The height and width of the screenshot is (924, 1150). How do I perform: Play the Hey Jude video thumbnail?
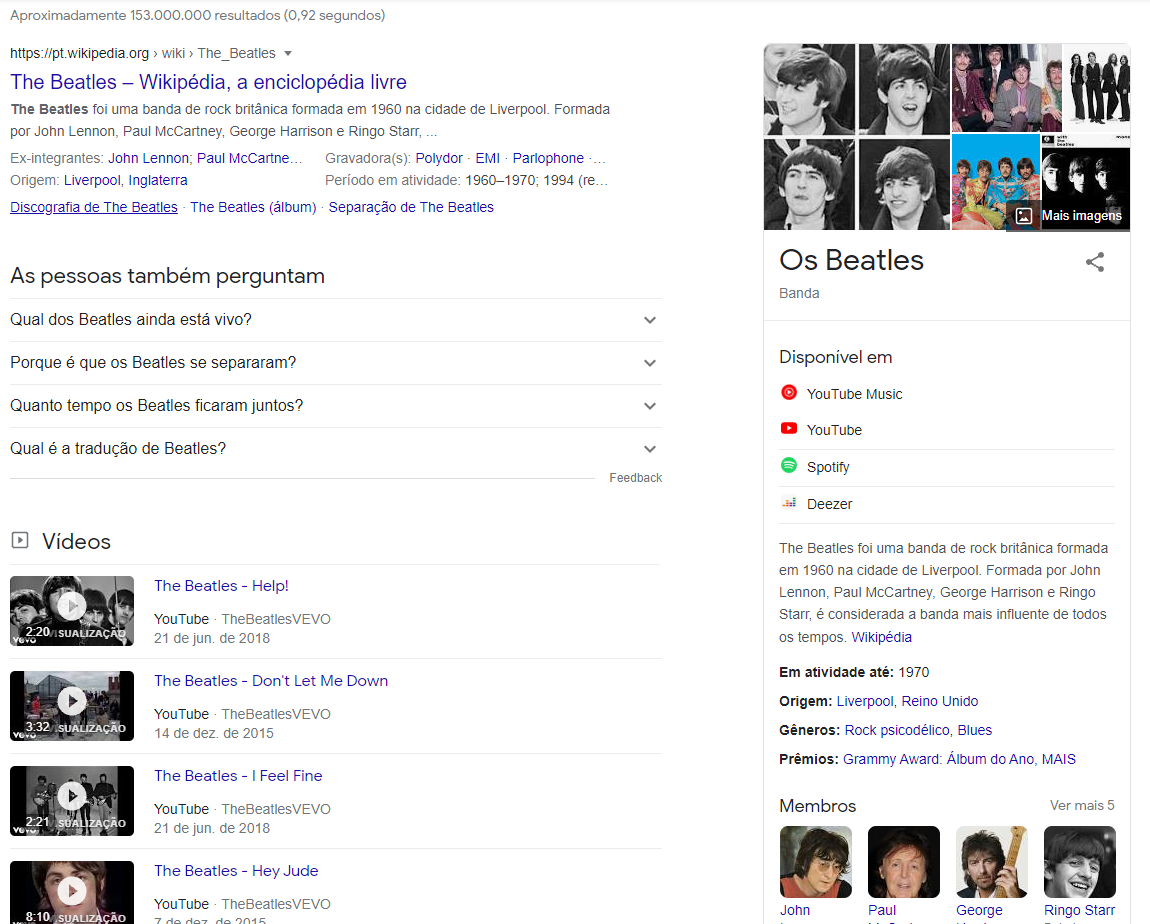click(x=72, y=892)
